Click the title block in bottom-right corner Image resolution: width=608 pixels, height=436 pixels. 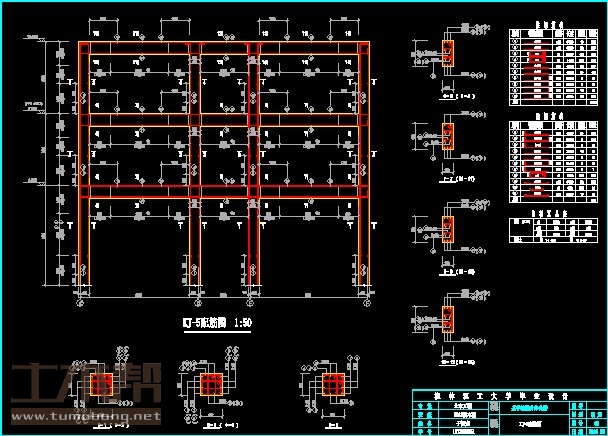[509, 411]
